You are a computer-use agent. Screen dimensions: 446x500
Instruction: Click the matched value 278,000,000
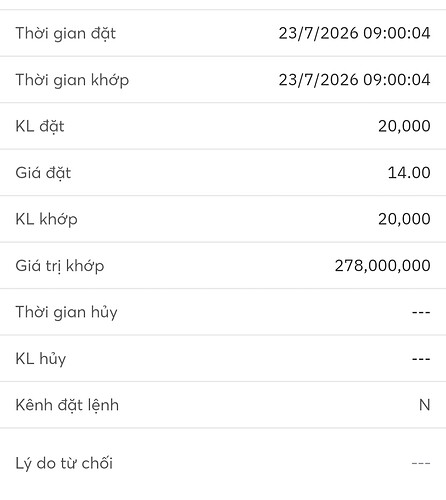(382, 266)
